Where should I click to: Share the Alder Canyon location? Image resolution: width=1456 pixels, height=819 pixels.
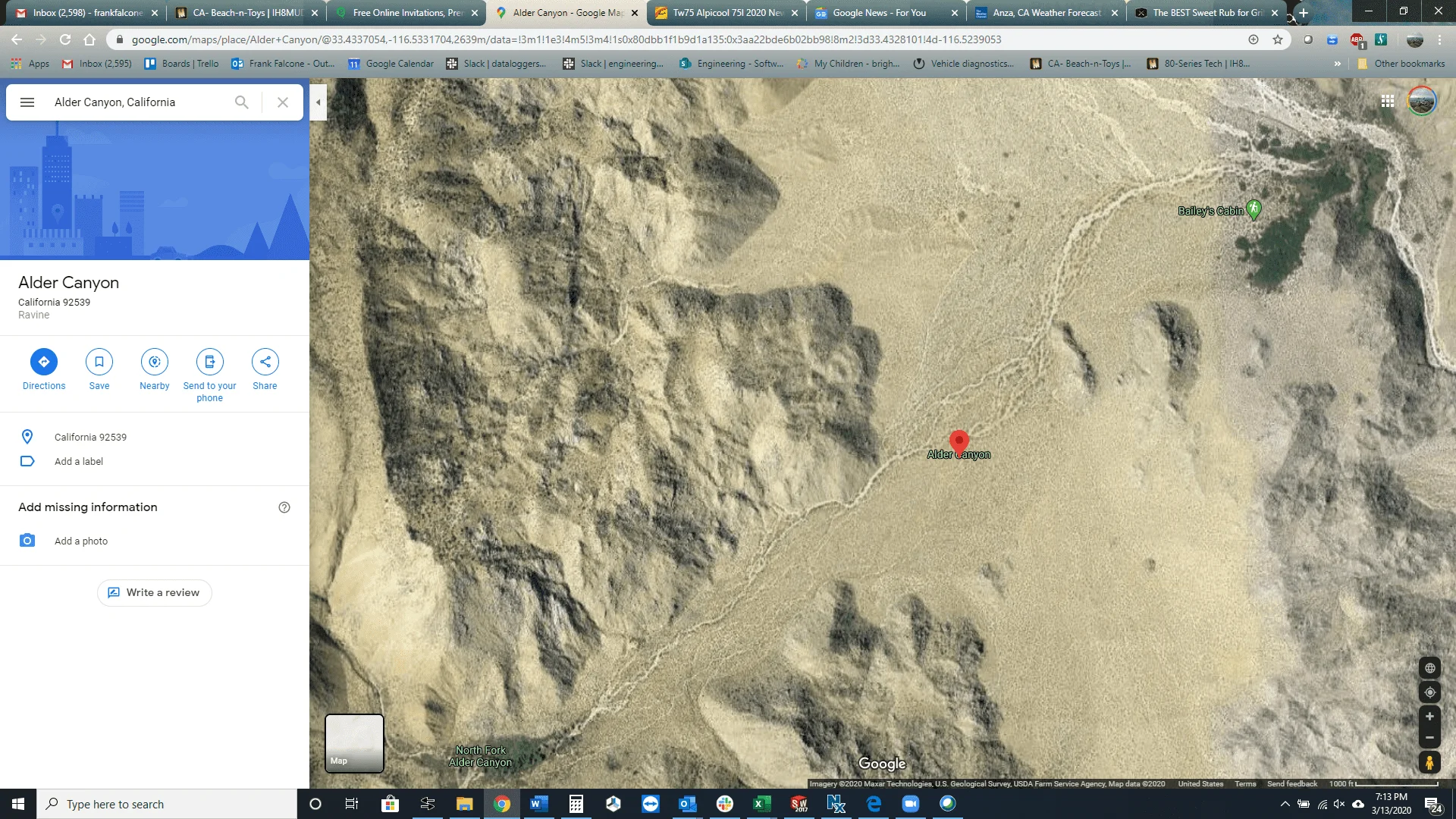(x=265, y=362)
